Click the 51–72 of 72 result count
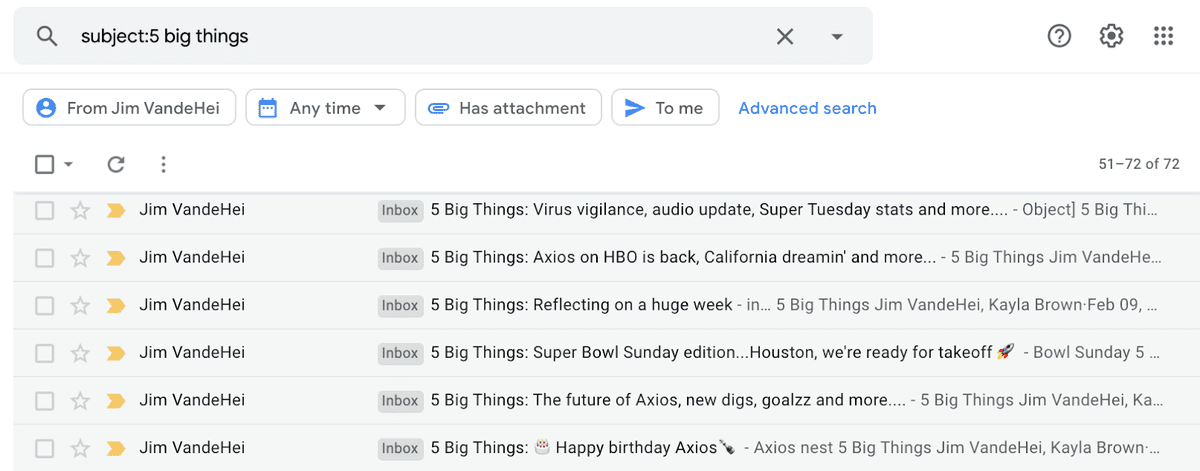This screenshot has height=471, width=1200. pyautogui.click(x=1139, y=164)
